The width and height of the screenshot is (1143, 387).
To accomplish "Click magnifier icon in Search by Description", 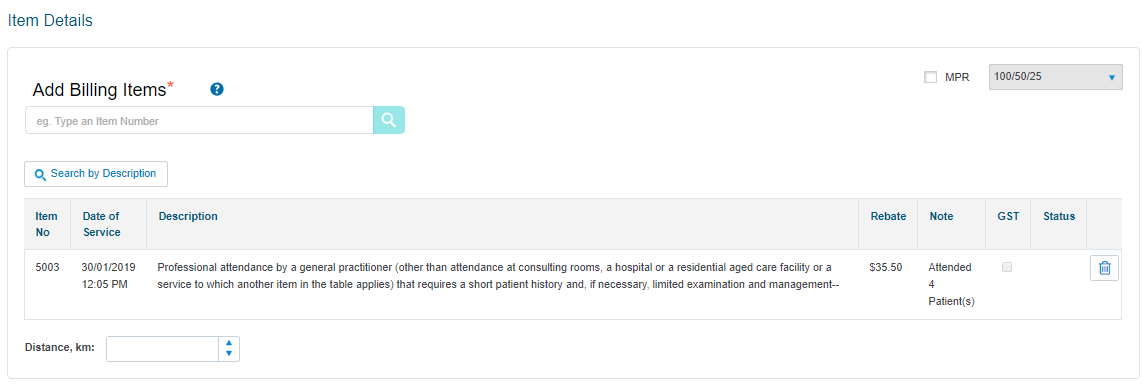I will [40, 174].
